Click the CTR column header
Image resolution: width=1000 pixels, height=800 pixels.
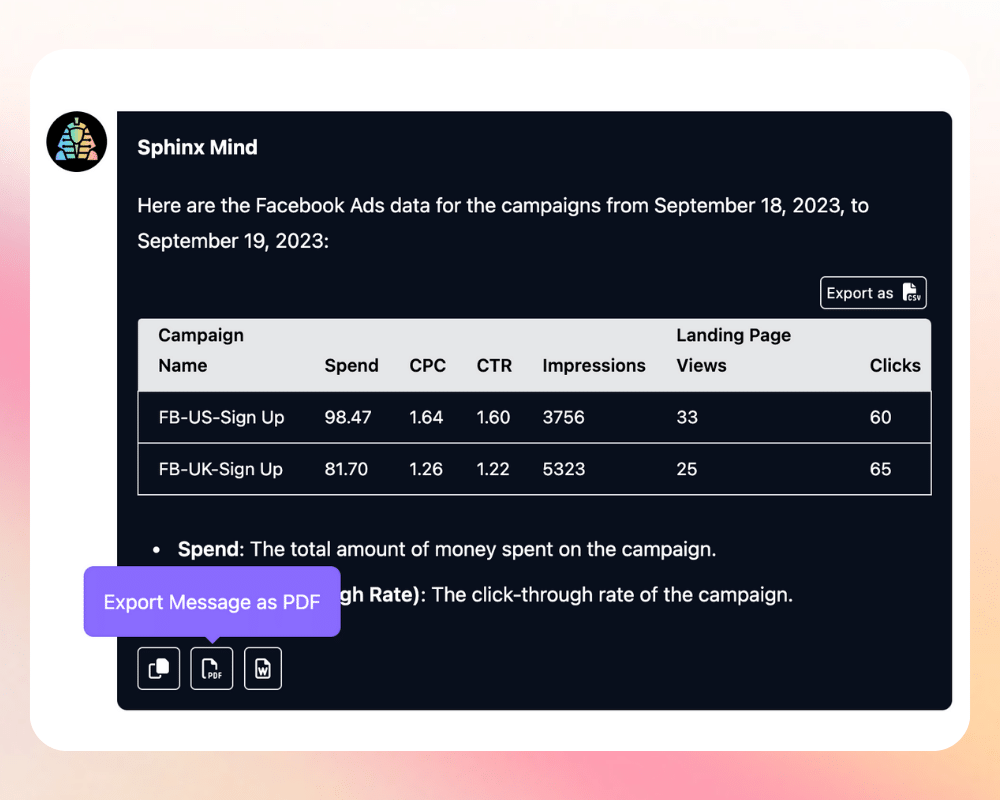click(494, 366)
